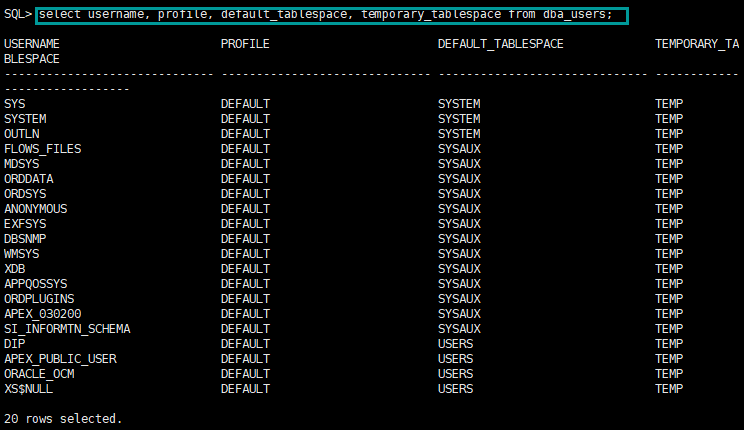744x430 pixels.
Task: Click USERS tablespace in XS$NULL row
Action: pyautogui.click(x=456, y=389)
